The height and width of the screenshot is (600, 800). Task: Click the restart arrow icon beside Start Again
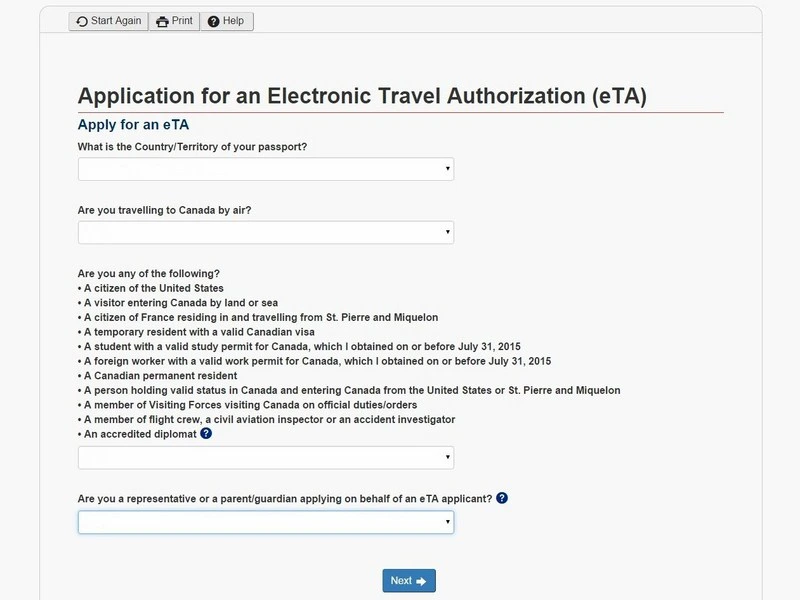pos(82,21)
